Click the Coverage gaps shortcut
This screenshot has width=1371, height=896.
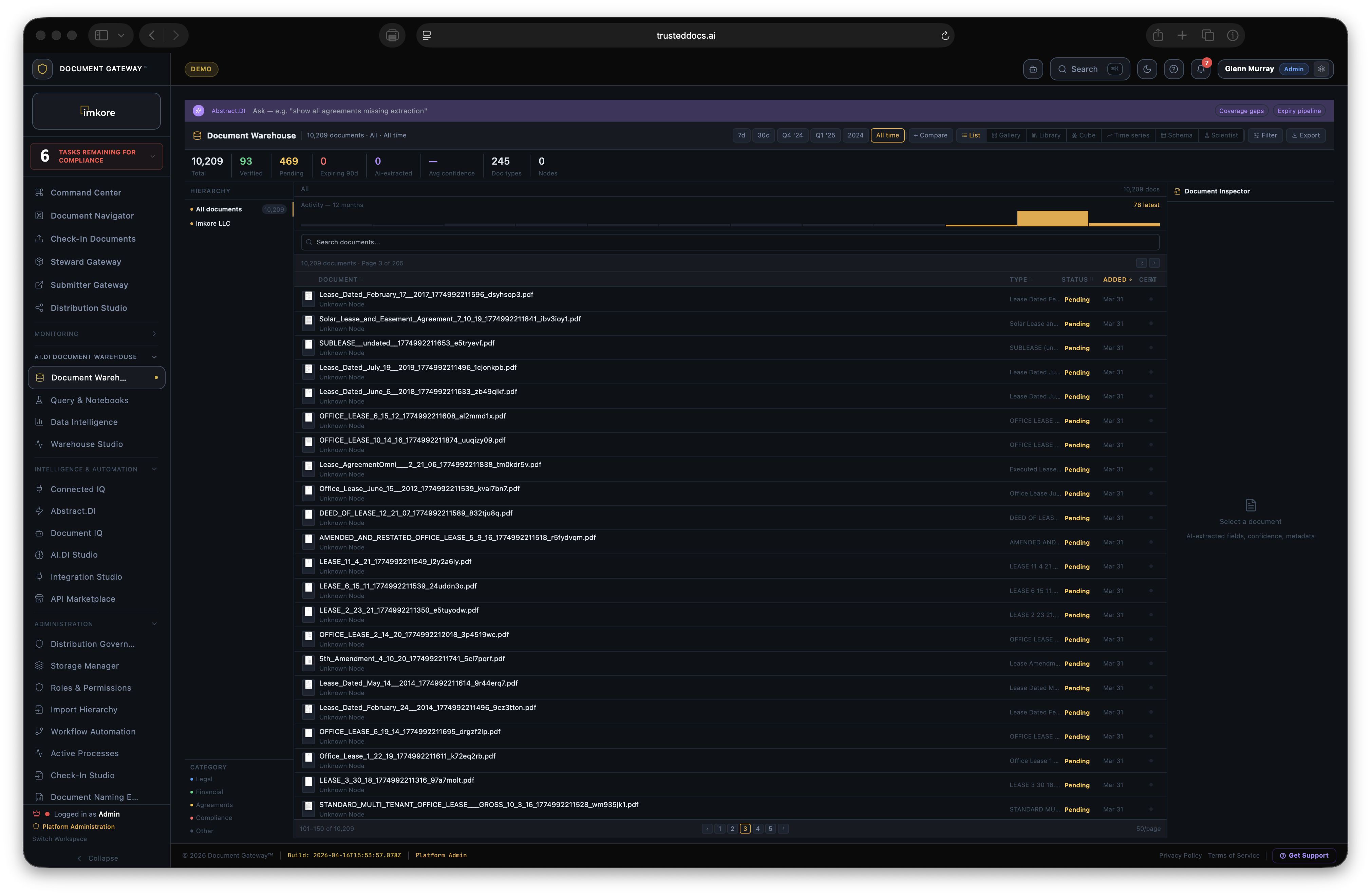point(1241,111)
